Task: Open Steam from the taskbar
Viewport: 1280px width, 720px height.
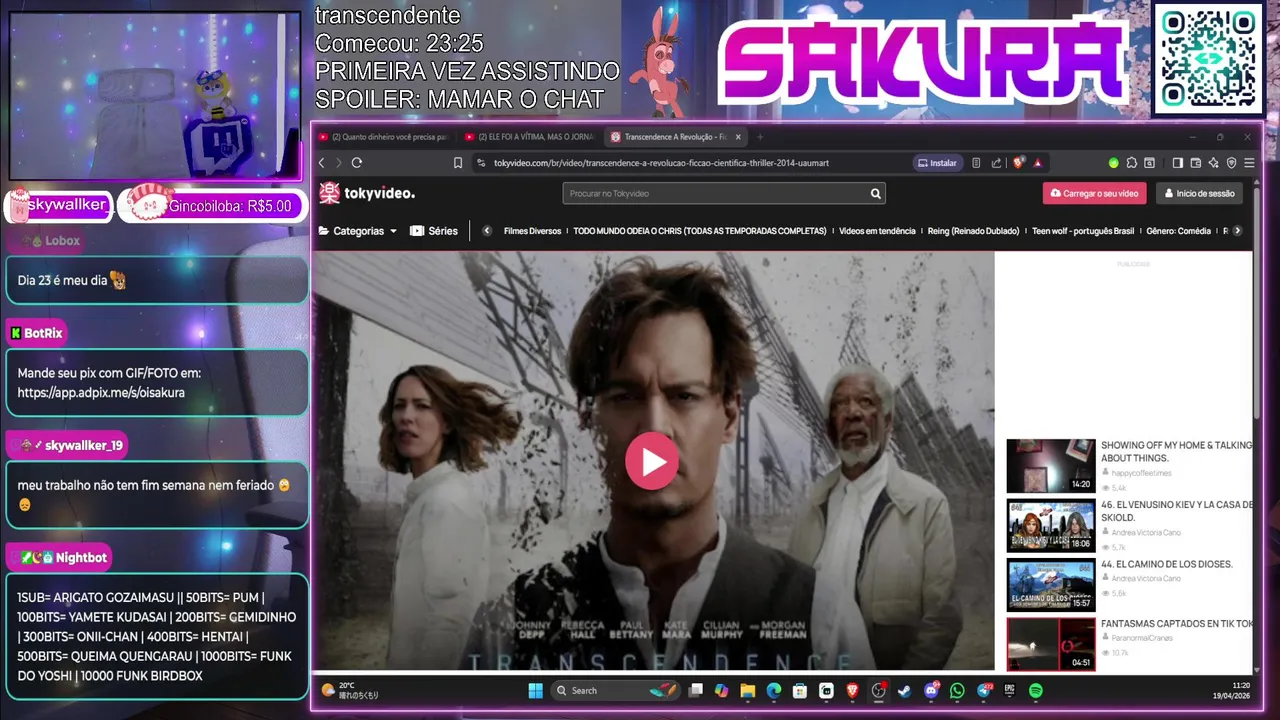Action: tap(904, 690)
